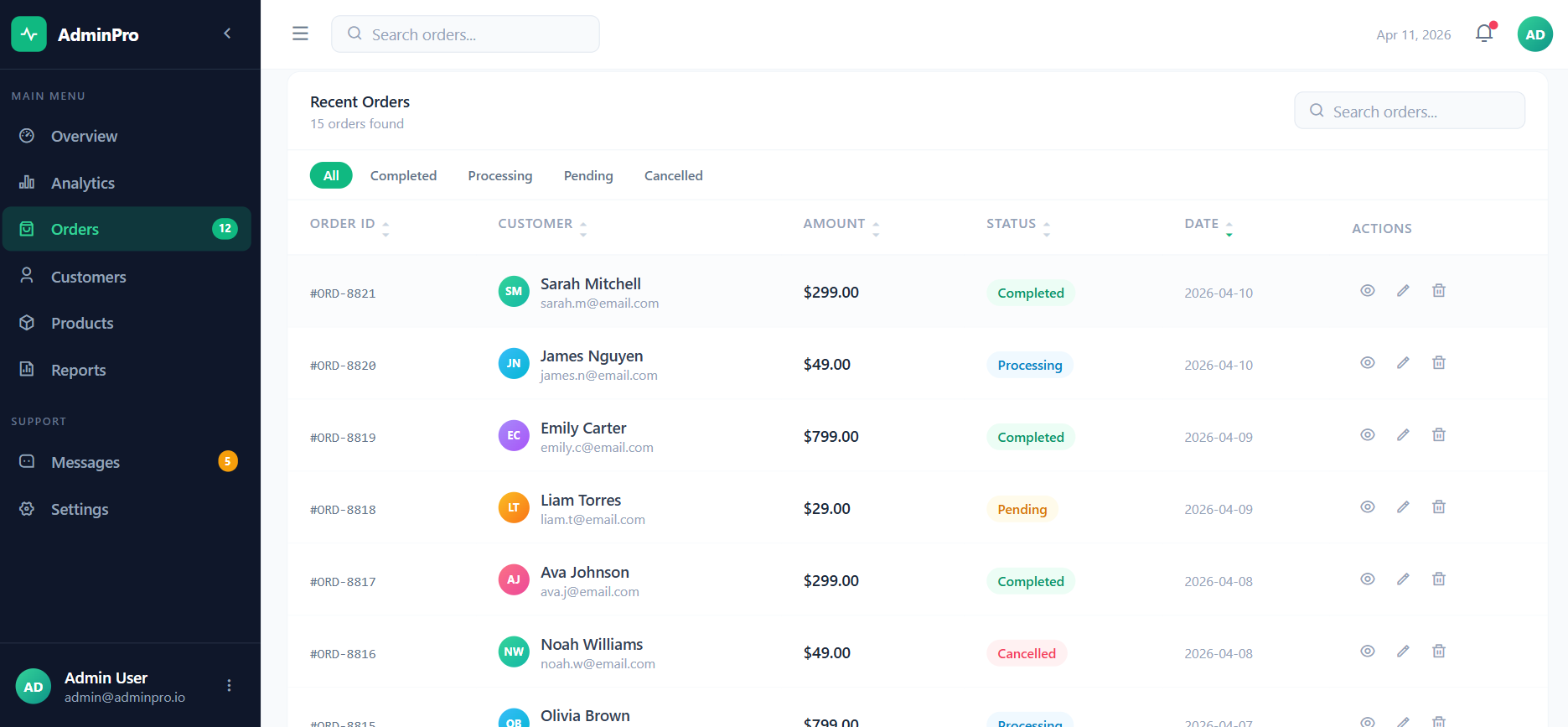Open the AD profile avatar in header
The width and height of the screenshot is (1568, 727).
[x=1535, y=34]
